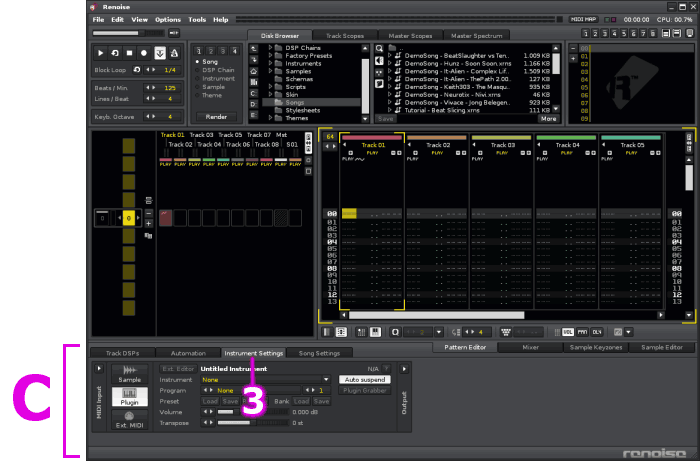
Task: Open the Tools menu
Action: tap(197, 20)
